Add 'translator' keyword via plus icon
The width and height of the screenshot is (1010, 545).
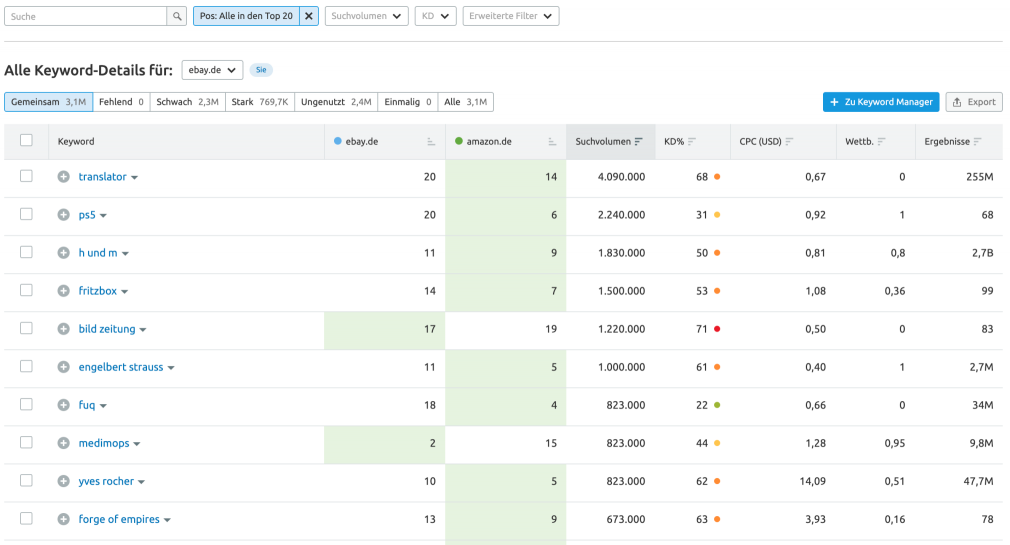click(63, 177)
